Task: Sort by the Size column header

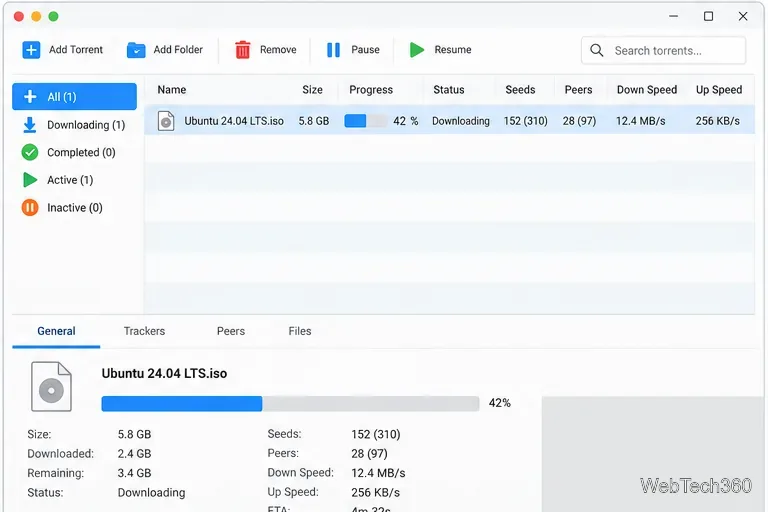Action: pos(312,90)
